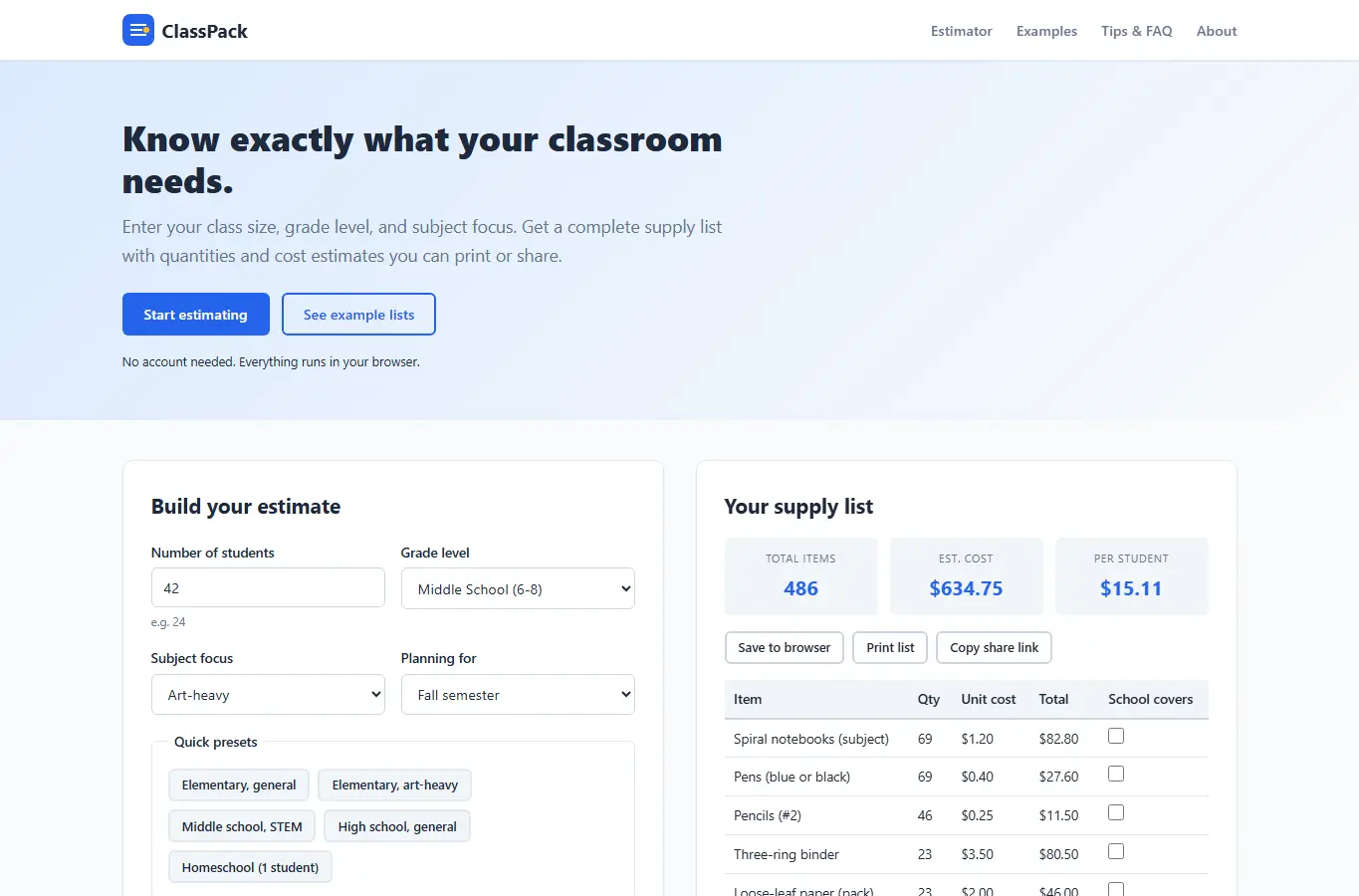Click Save to browser button

pyautogui.click(x=785, y=647)
